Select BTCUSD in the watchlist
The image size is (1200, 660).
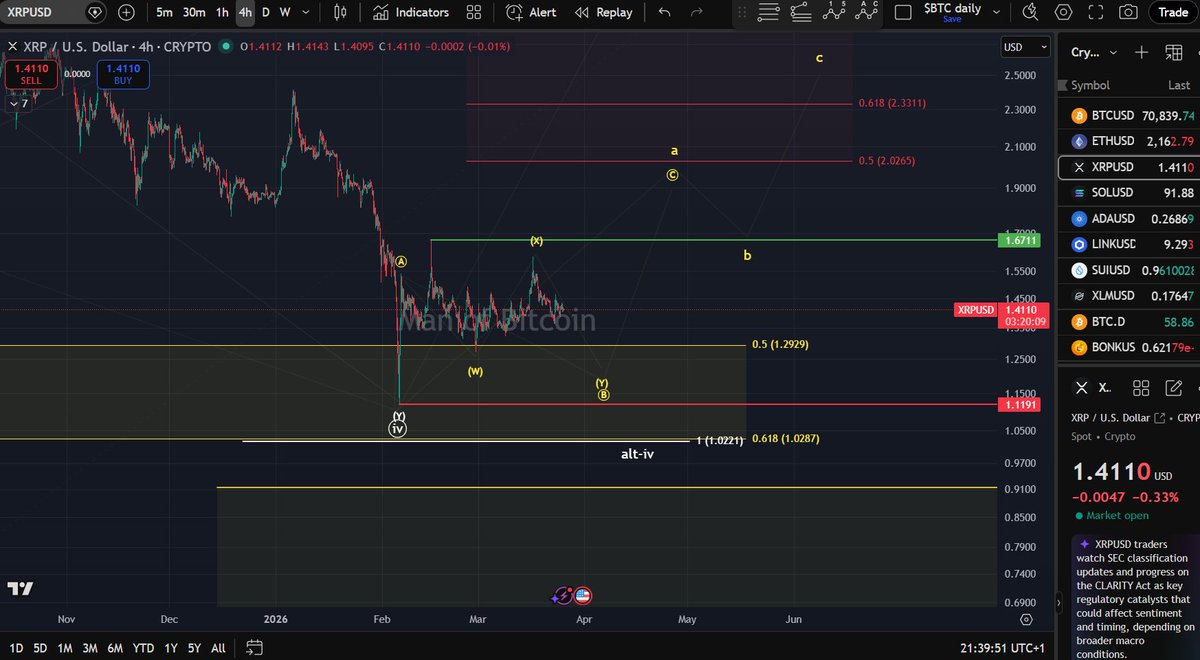[1129, 116]
